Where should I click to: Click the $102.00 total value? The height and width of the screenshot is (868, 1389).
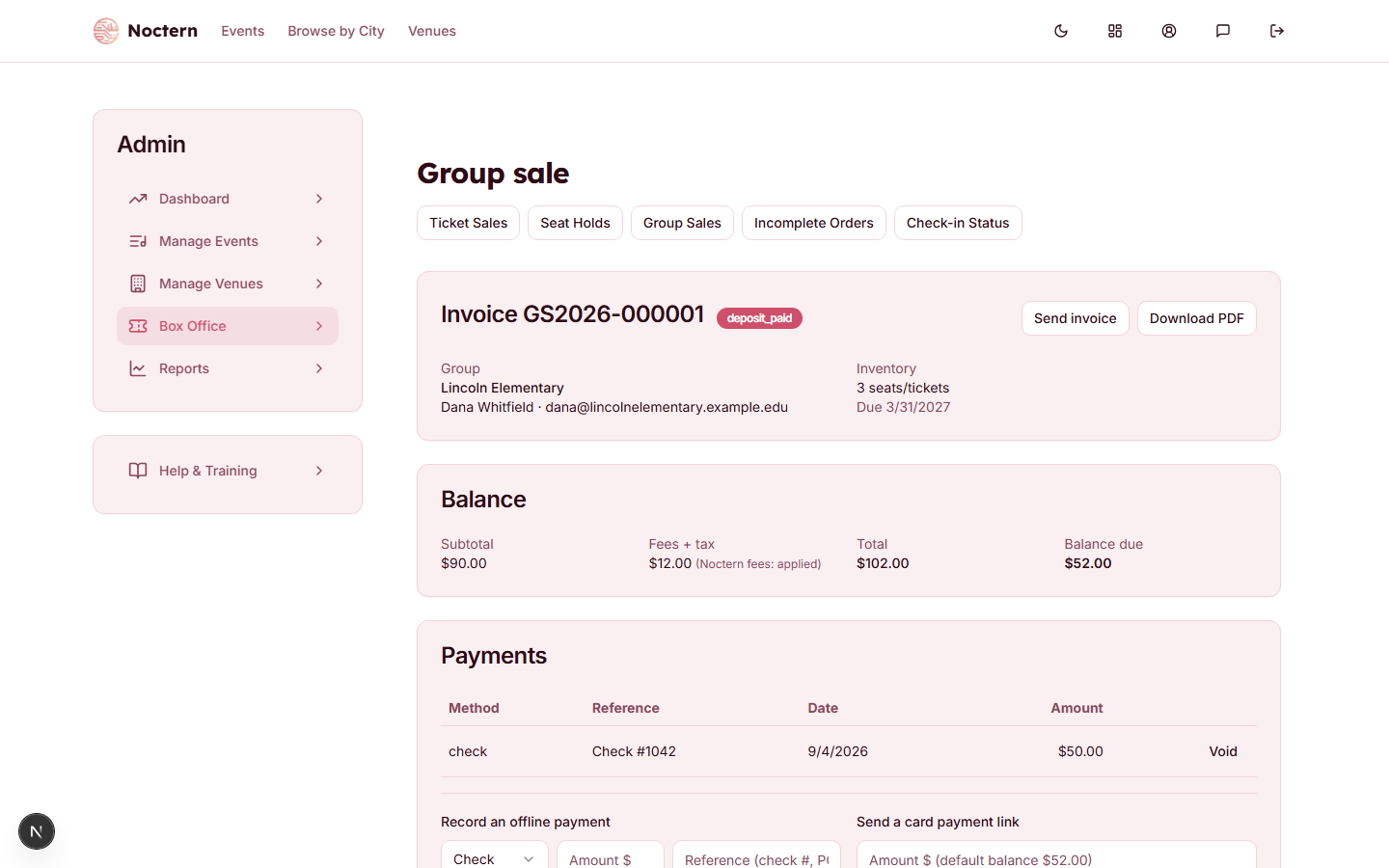coord(883,563)
